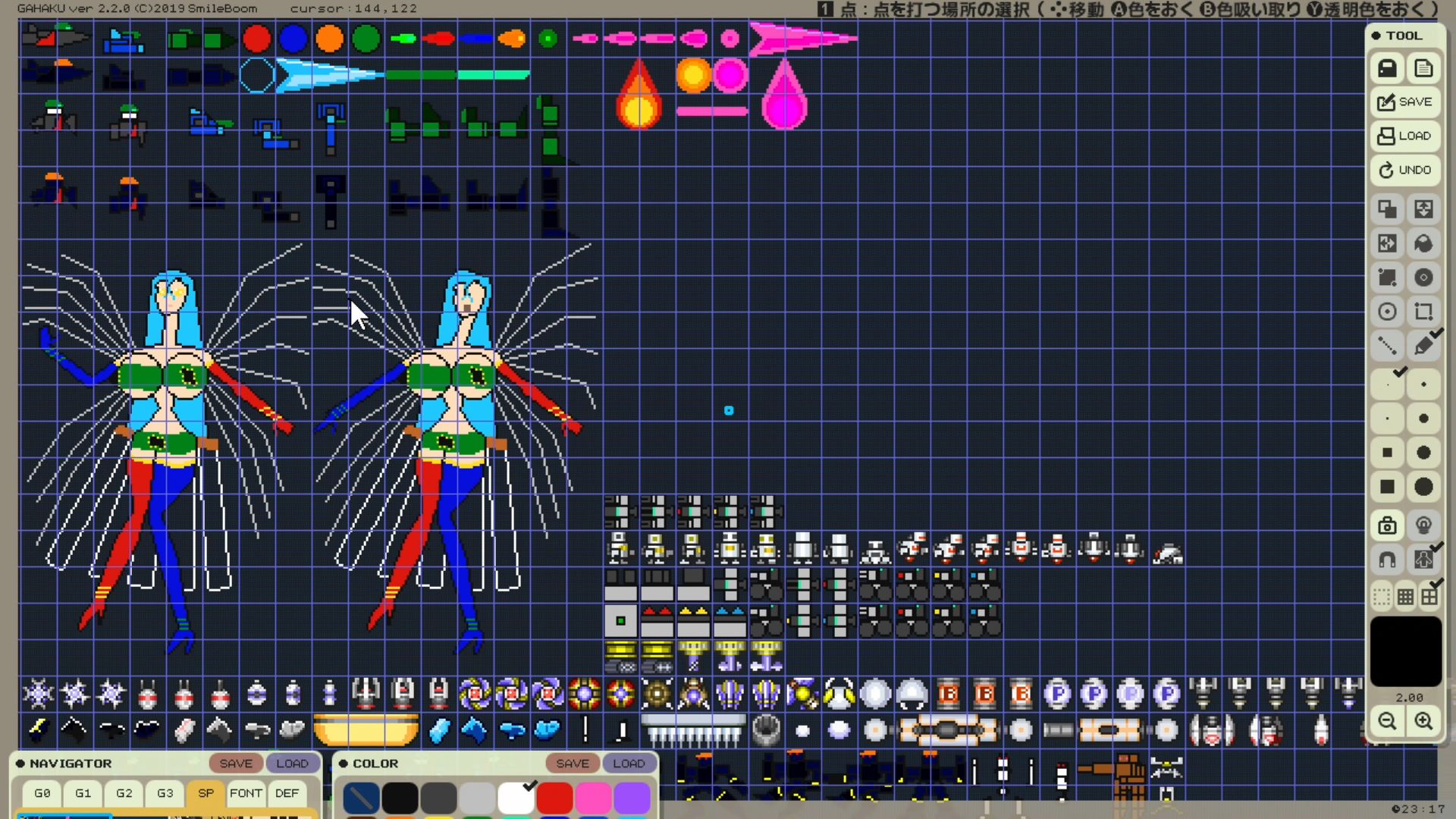Click the light bulb icon
The height and width of the screenshot is (819, 1456).
point(1423,526)
